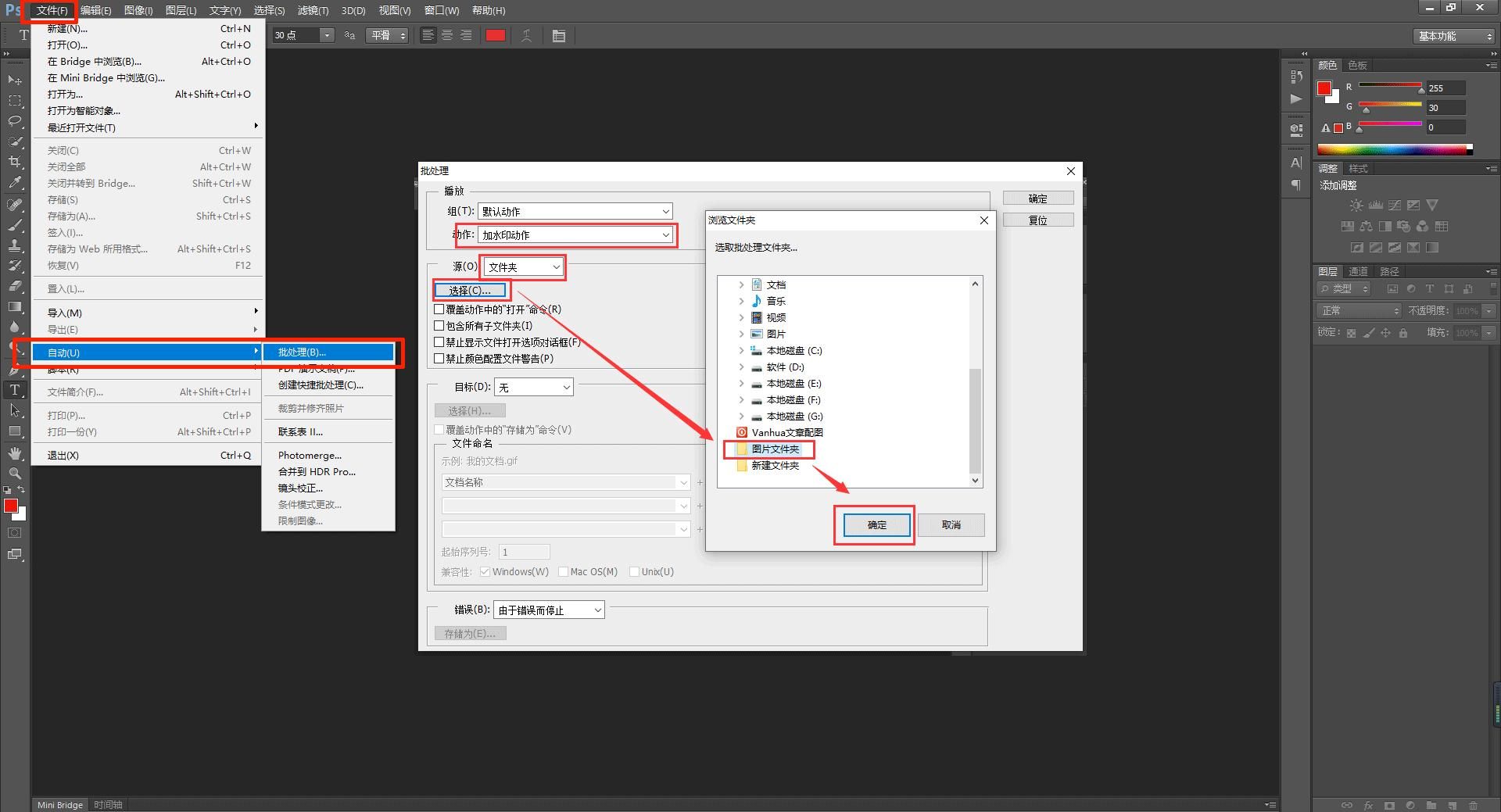Select the Lasso tool
Viewport: 1501px width, 812px height.
tap(15, 120)
